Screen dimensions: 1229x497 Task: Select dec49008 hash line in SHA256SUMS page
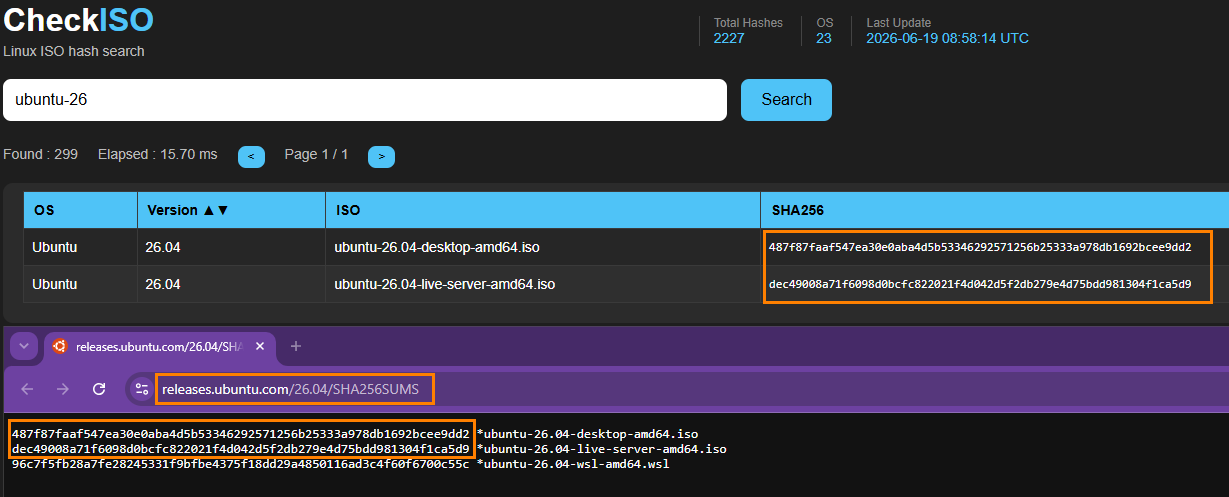(x=241, y=449)
